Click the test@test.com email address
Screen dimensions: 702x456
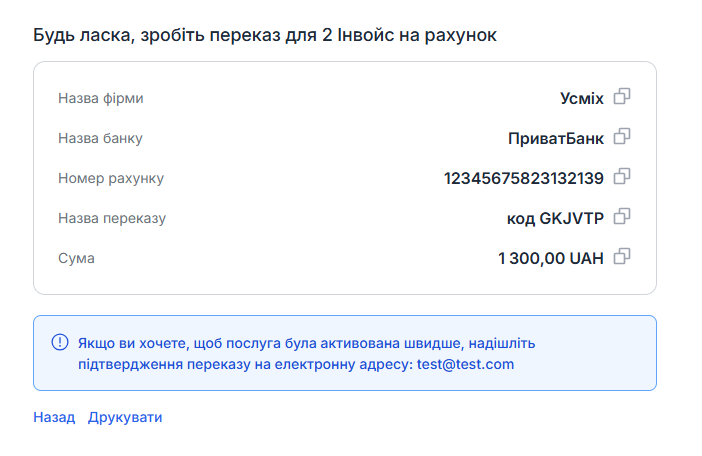(x=464, y=364)
